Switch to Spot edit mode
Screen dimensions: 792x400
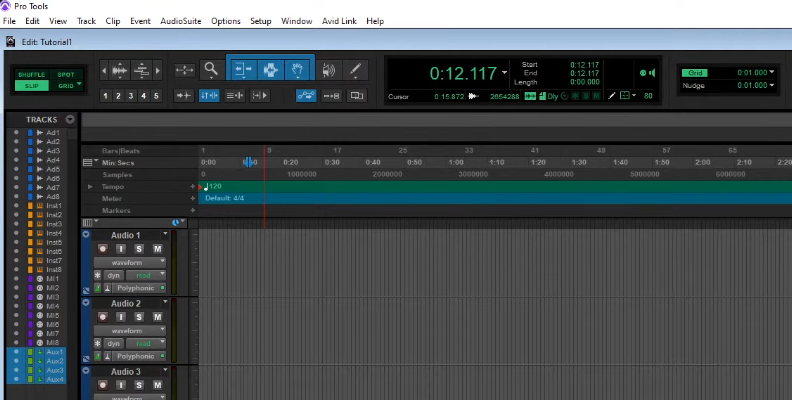pyautogui.click(x=65, y=74)
